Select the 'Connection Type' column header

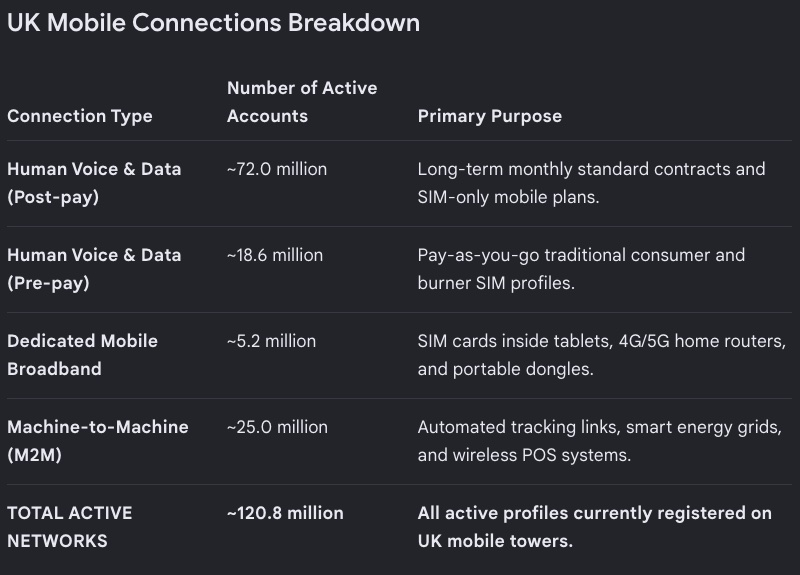(x=80, y=116)
